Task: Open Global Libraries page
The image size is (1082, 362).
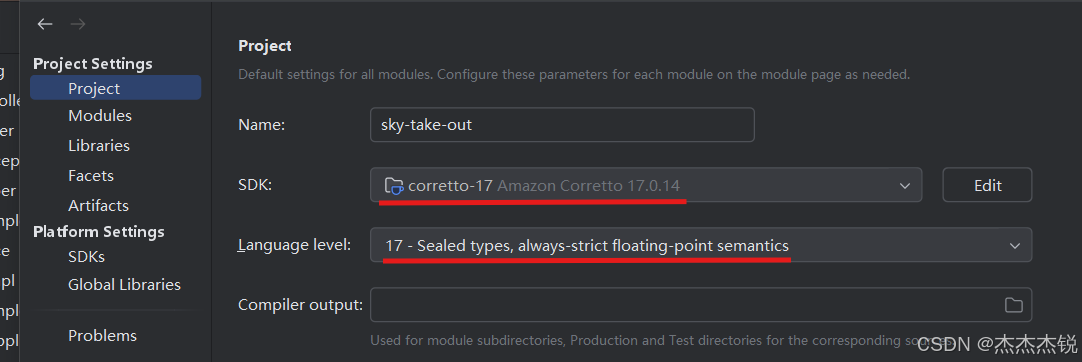Action: (124, 285)
